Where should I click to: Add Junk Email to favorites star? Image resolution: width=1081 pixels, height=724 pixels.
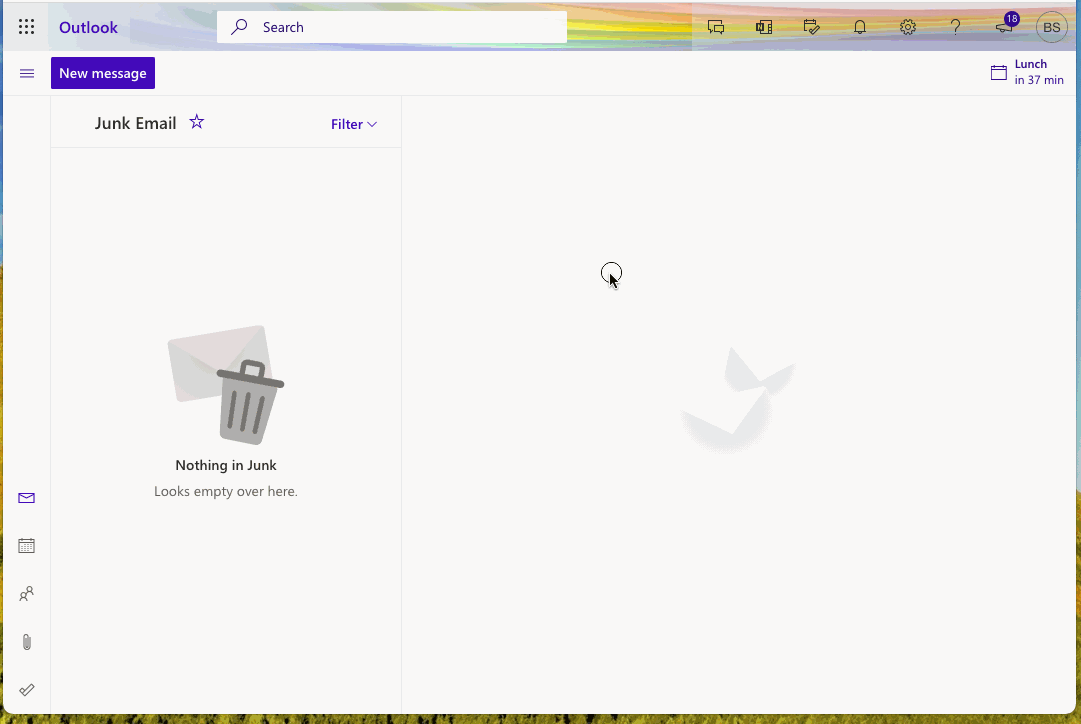click(x=196, y=122)
